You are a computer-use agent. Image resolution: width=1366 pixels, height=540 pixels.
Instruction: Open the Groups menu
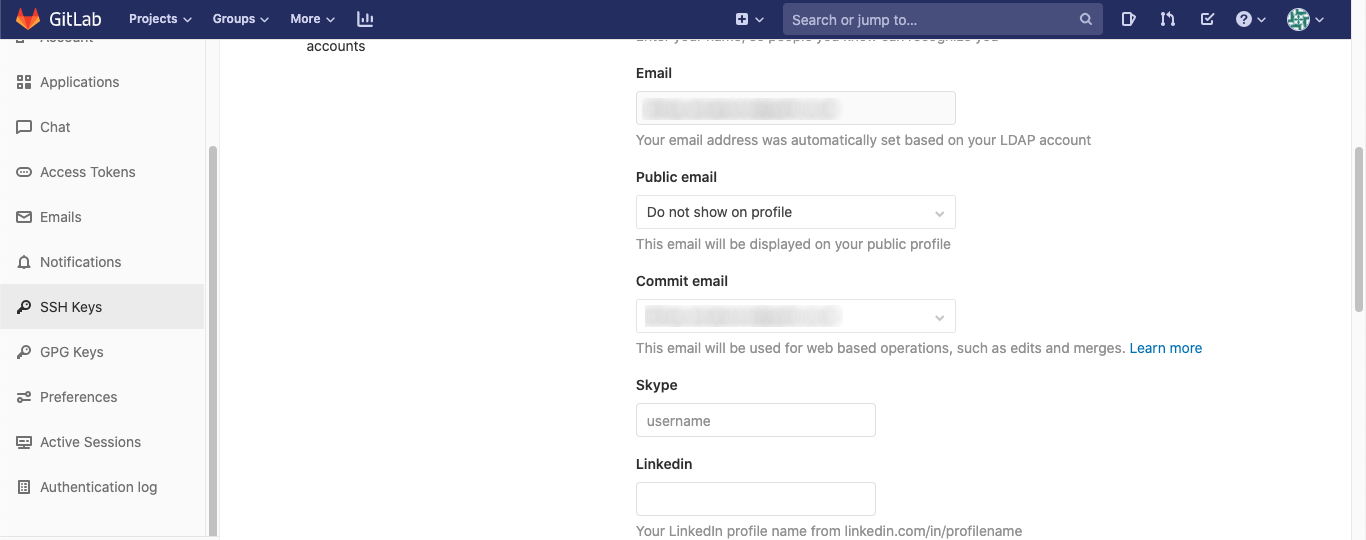coord(241,19)
